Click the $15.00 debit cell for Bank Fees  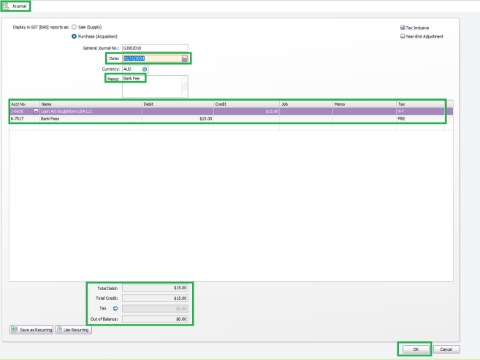(178, 119)
